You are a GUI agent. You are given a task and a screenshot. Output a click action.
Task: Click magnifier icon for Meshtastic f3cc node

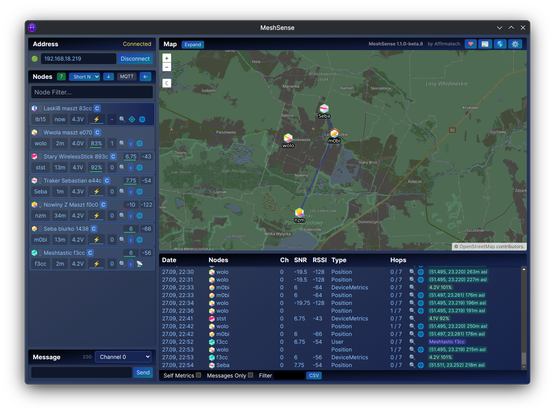[x=122, y=264]
